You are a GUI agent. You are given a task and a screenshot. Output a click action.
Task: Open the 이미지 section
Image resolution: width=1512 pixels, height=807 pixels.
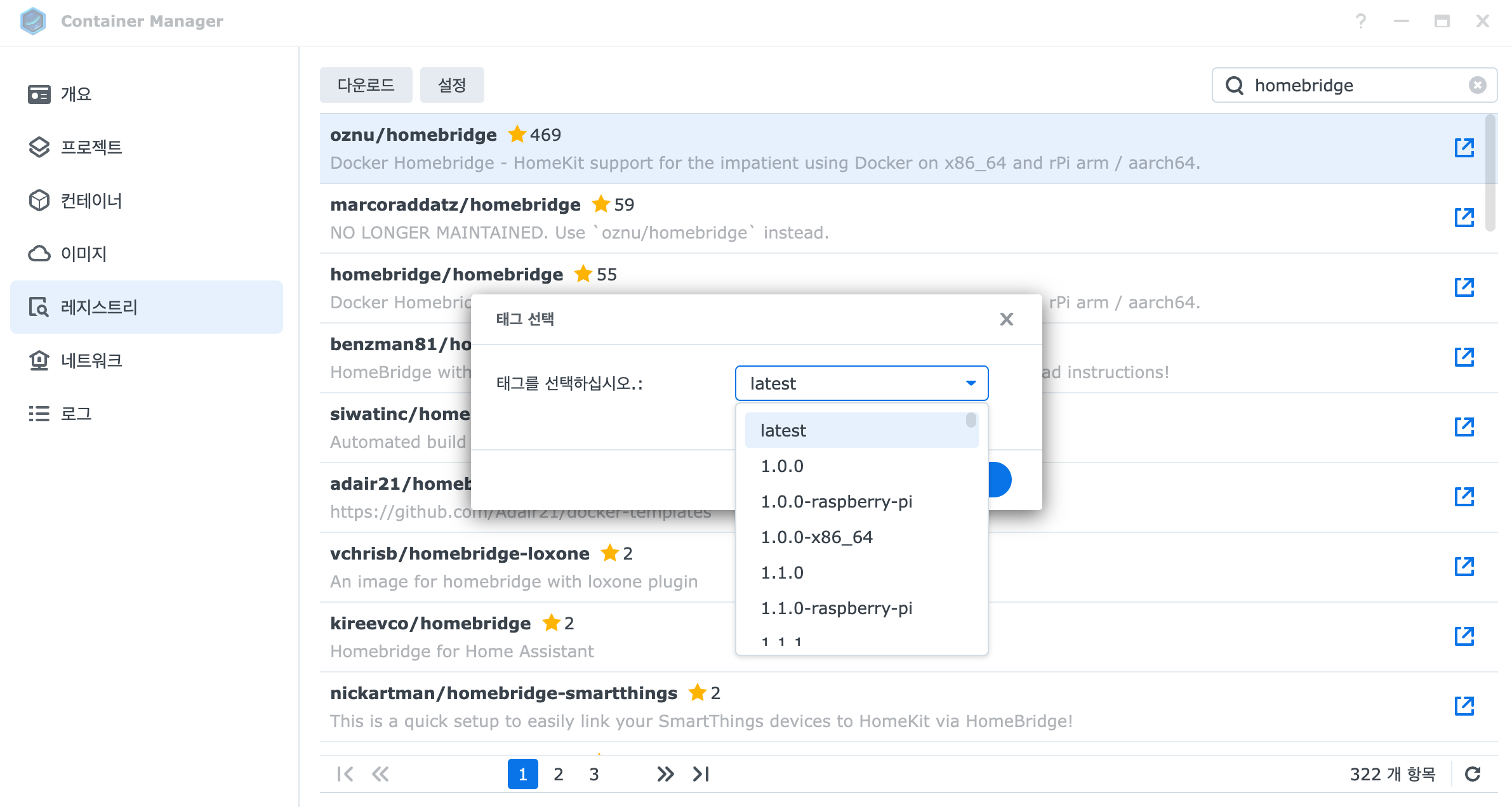[x=147, y=254]
